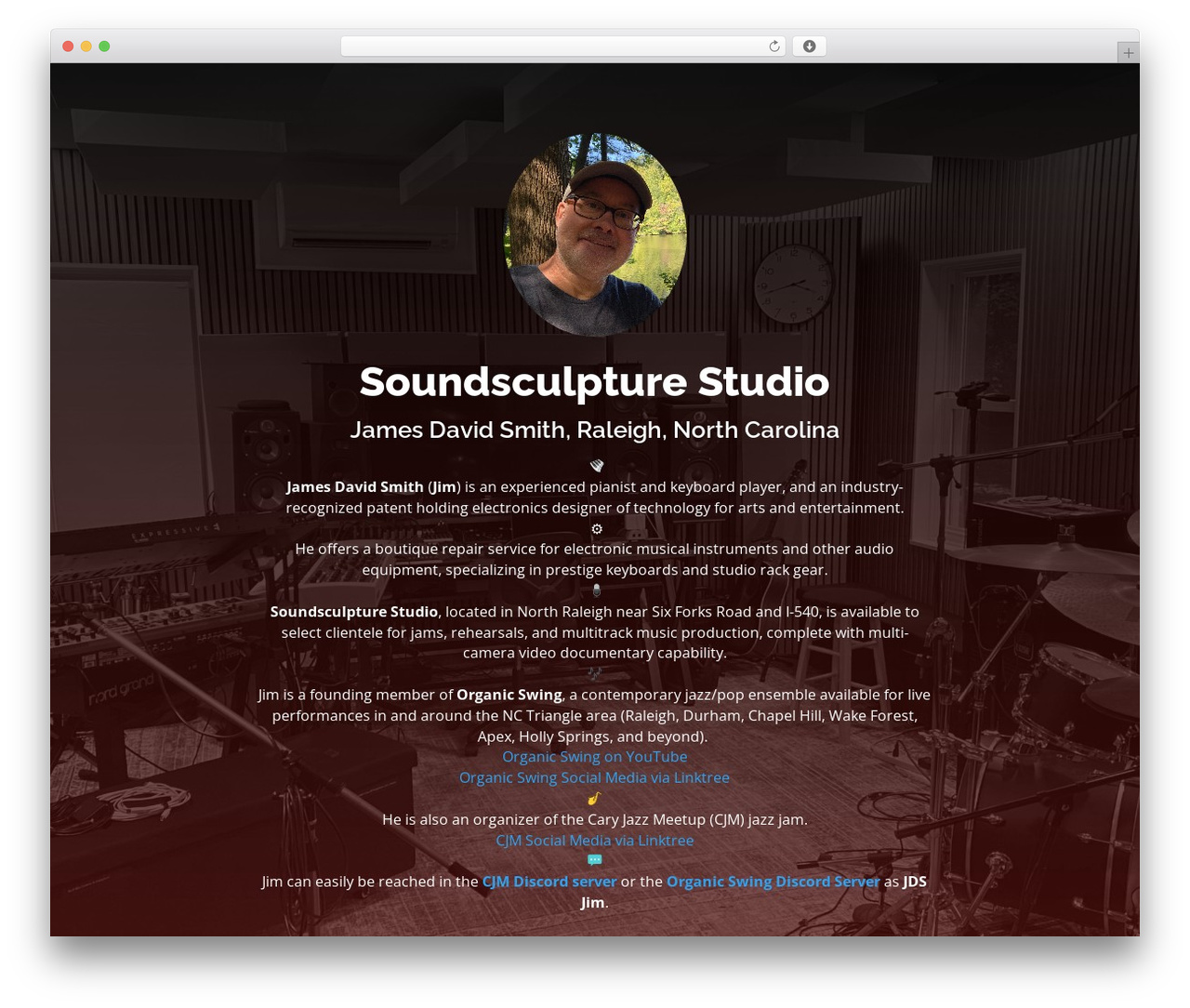Open Organic Swing Social Media via Linktree
The height and width of the screenshot is (1008, 1190).
(x=594, y=777)
